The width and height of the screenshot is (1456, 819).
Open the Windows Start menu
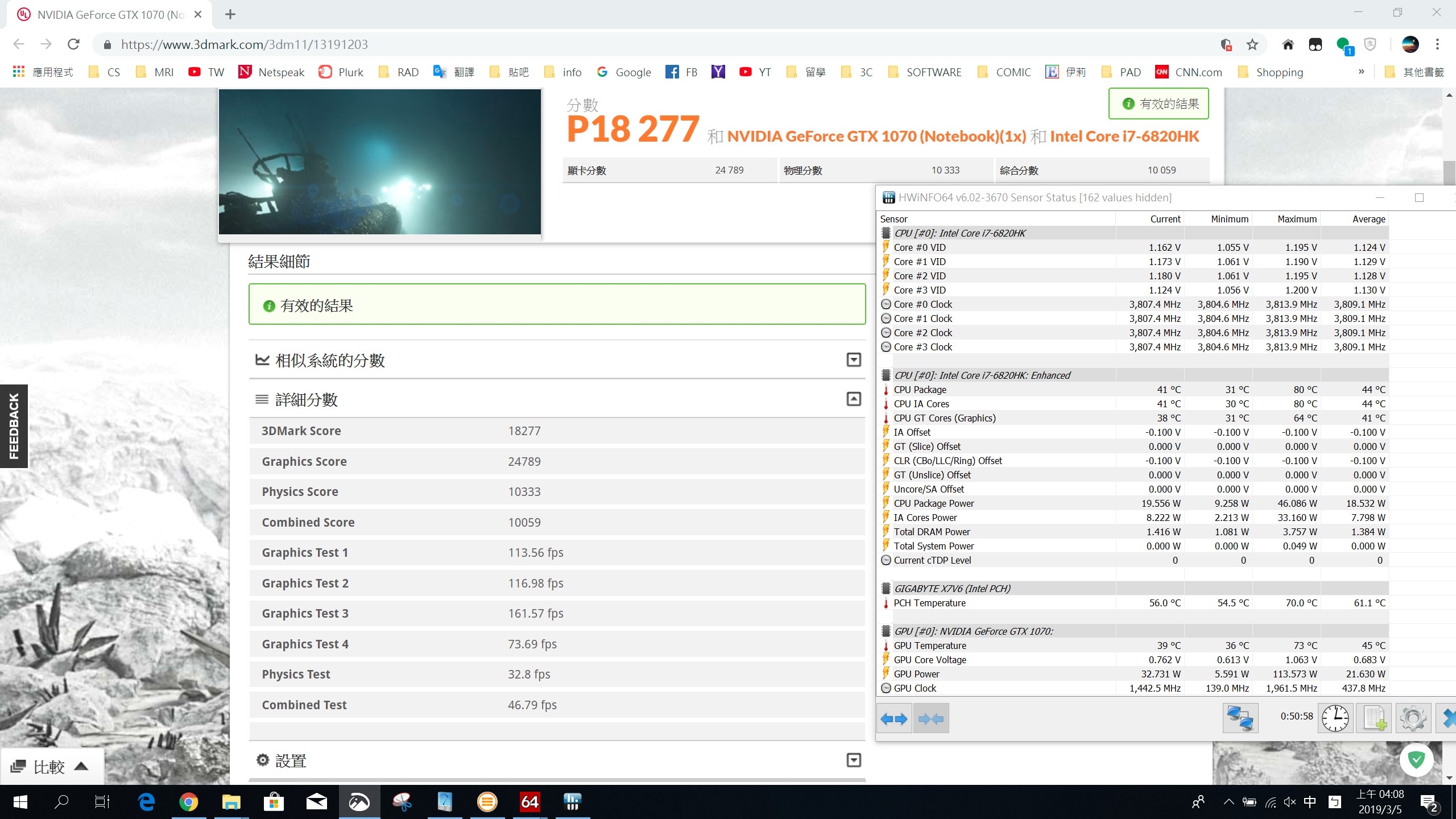pos(20,802)
